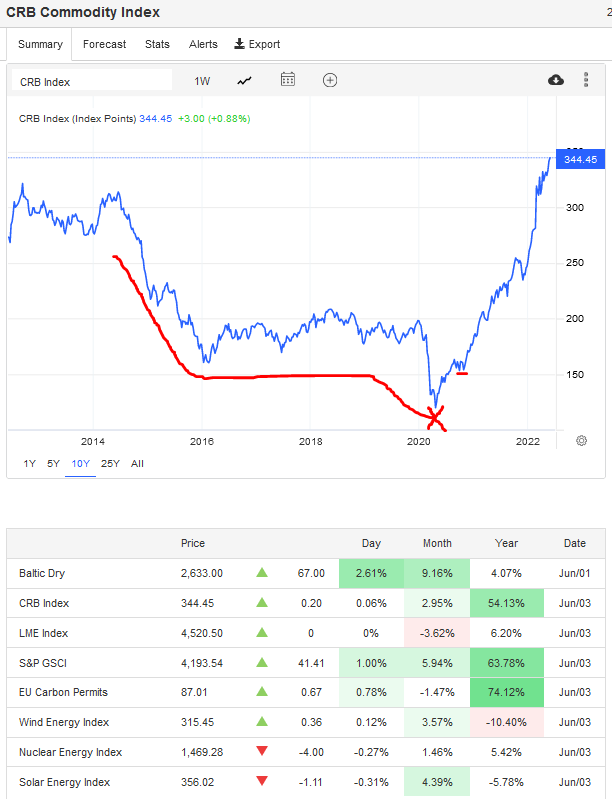612x799 pixels.
Task: Select the 1Y time range
Action: (30, 464)
